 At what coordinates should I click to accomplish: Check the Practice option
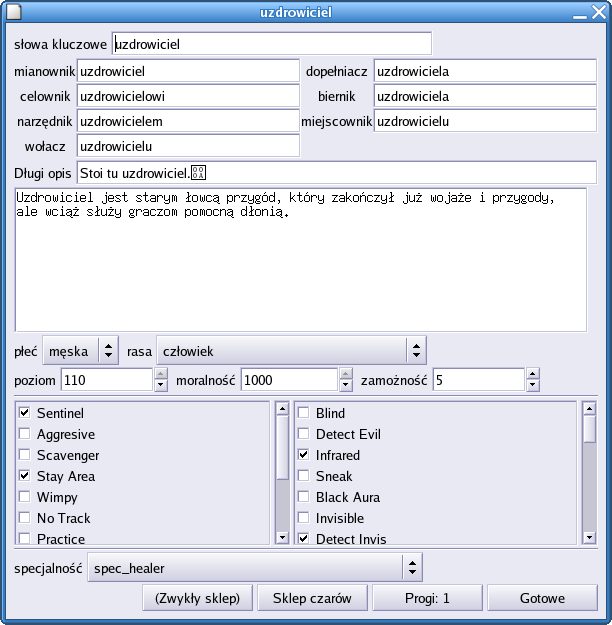tap(24, 539)
